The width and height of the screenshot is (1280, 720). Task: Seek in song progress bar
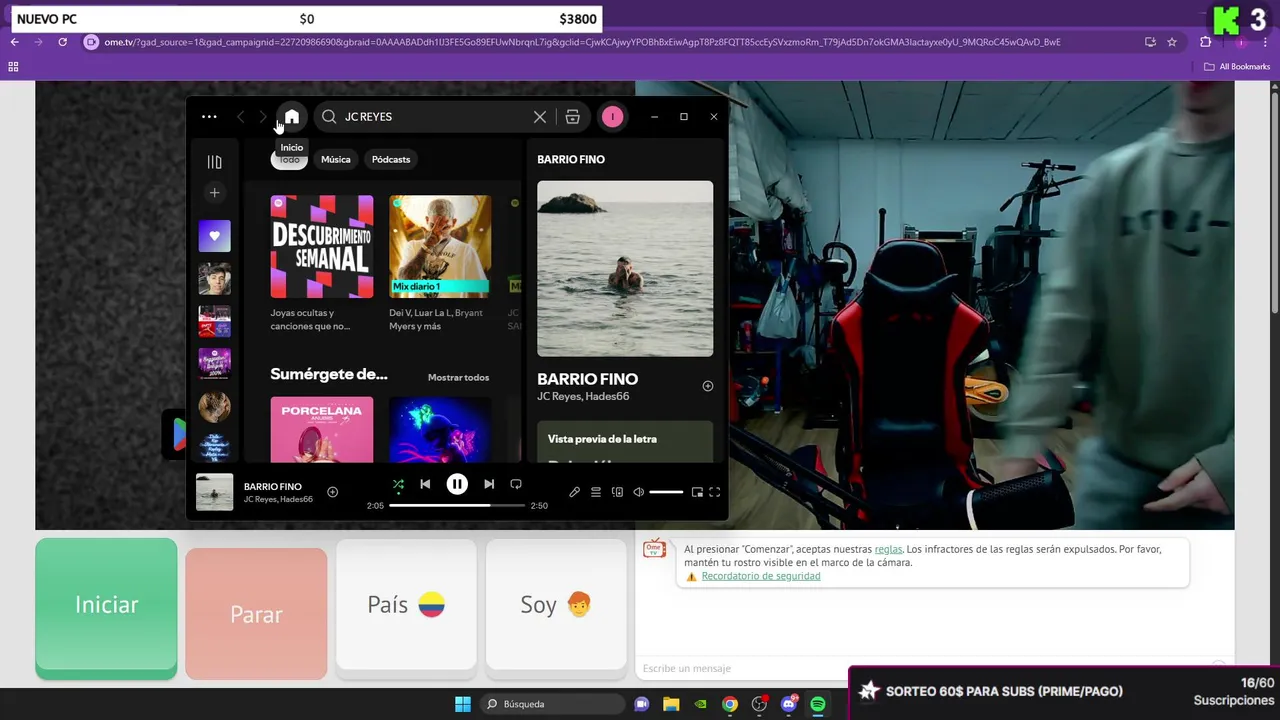(x=457, y=506)
